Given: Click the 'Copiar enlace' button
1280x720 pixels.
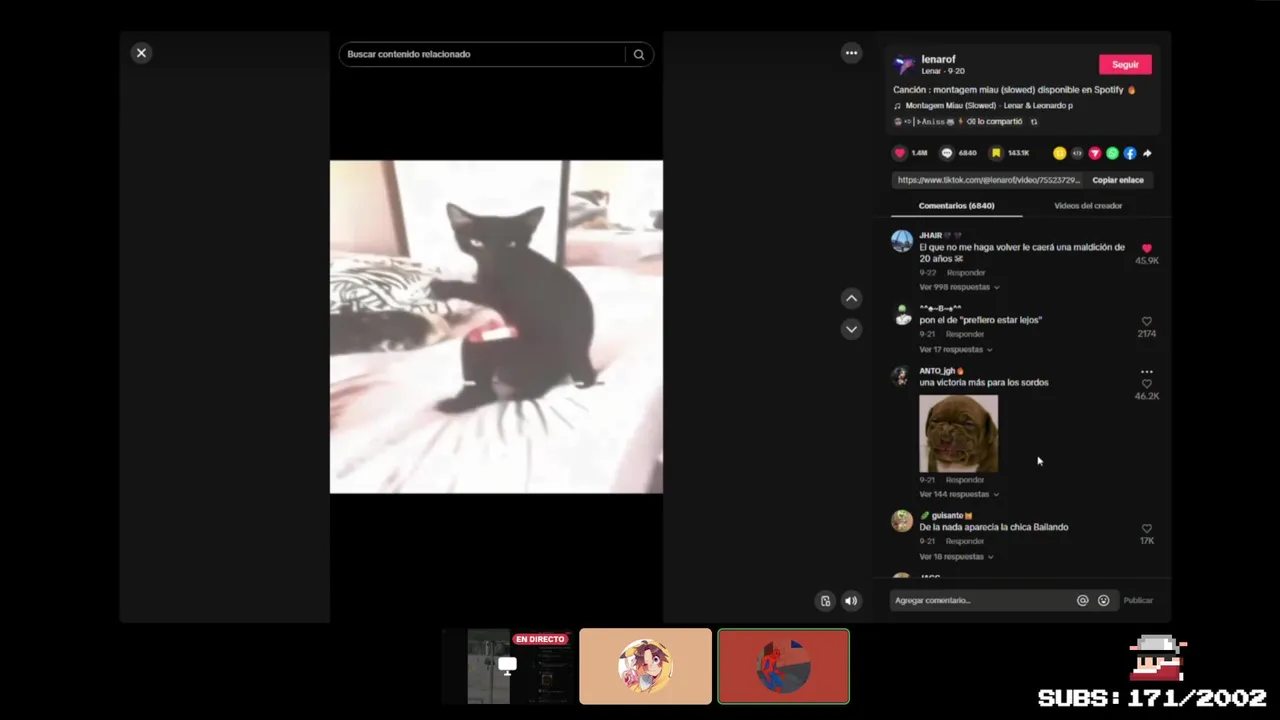Looking at the screenshot, I should click(x=1118, y=180).
